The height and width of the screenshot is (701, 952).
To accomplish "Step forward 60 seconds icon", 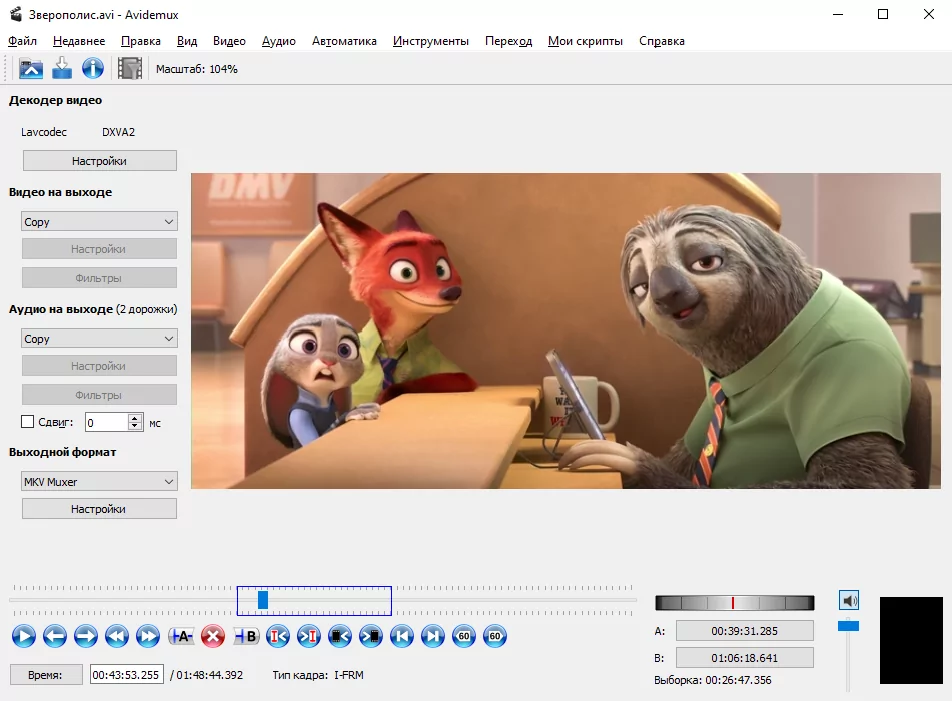I will click(495, 636).
